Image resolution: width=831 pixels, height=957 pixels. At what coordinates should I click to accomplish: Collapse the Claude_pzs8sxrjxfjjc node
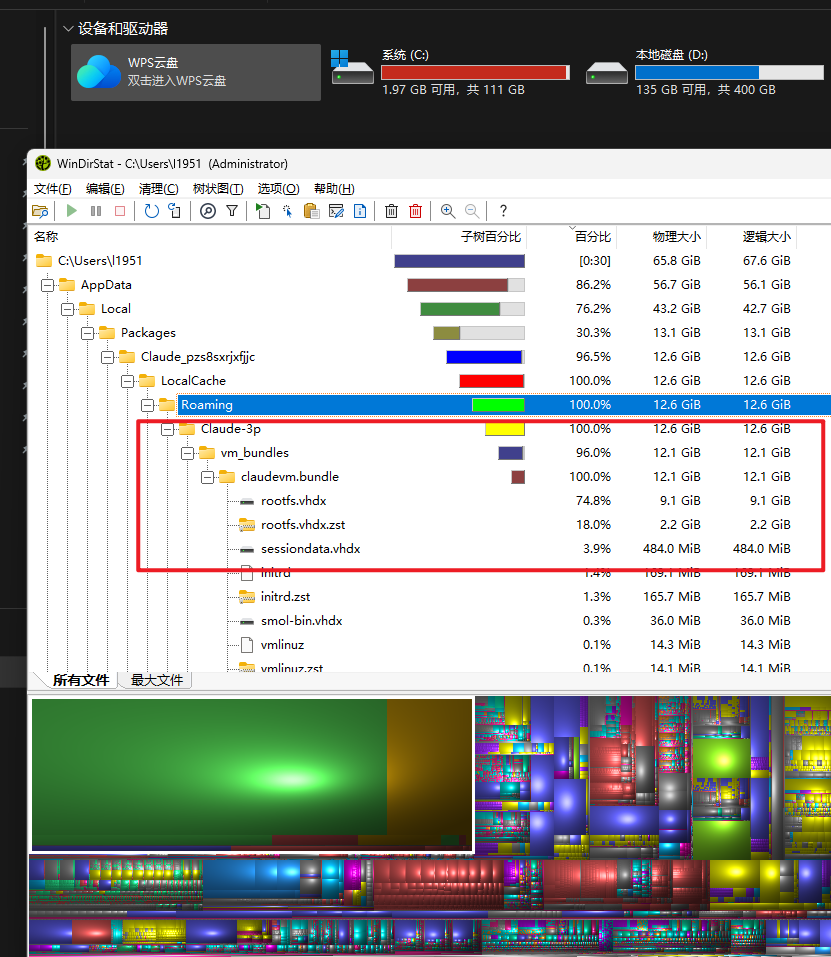coord(107,357)
